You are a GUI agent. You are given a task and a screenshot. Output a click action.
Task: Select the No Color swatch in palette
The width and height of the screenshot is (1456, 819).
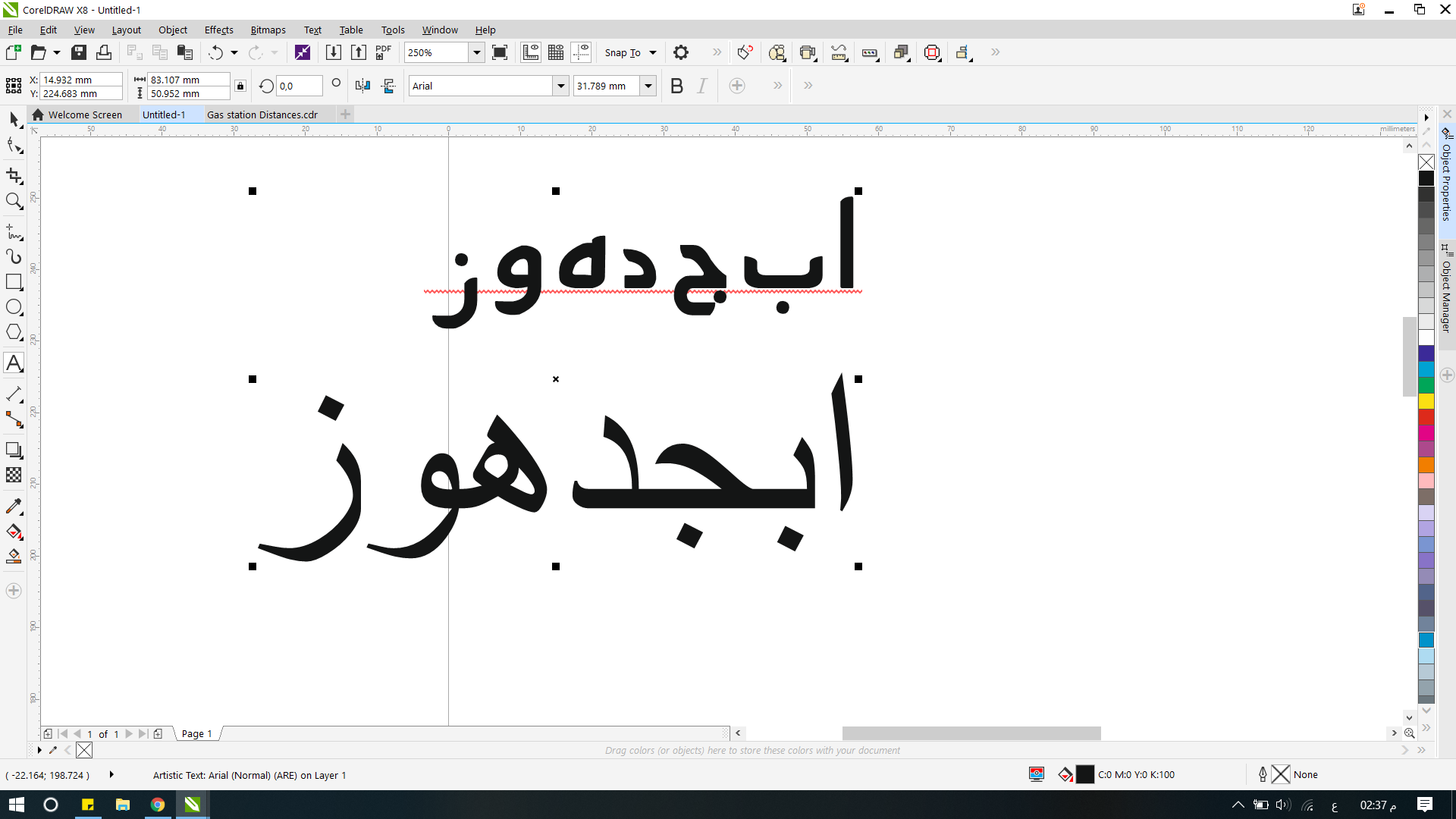[x=1426, y=162]
